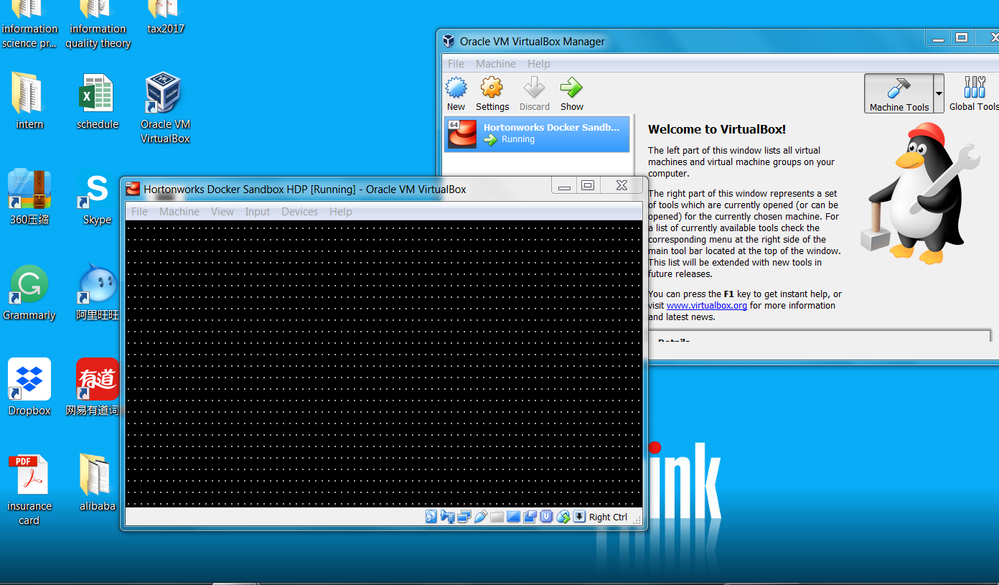This screenshot has height=585, width=999.
Task: Click video capture icon in VM status bar
Action: click(x=529, y=517)
